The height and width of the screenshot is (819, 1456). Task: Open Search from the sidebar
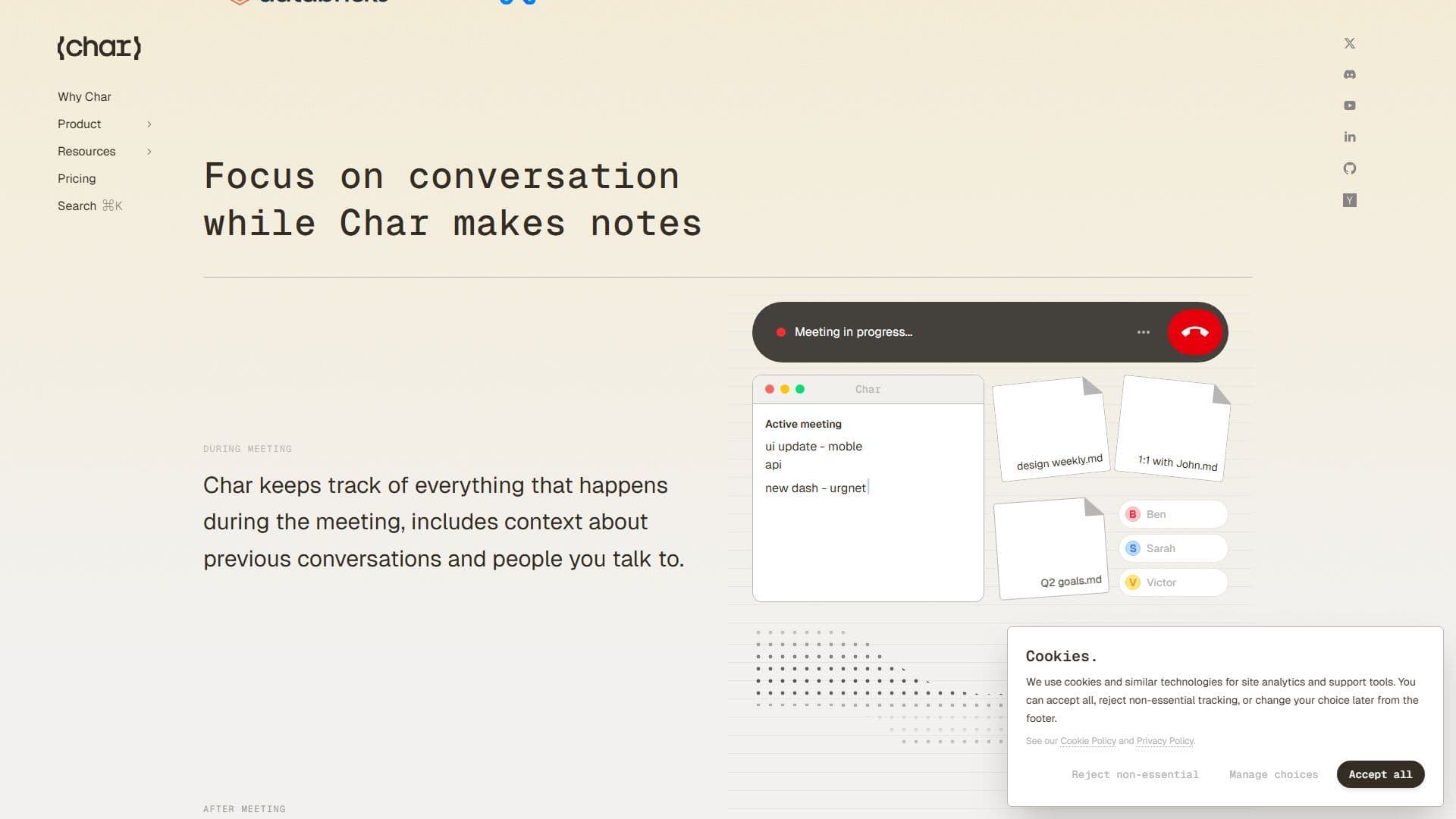pyautogui.click(x=89, y=206)
